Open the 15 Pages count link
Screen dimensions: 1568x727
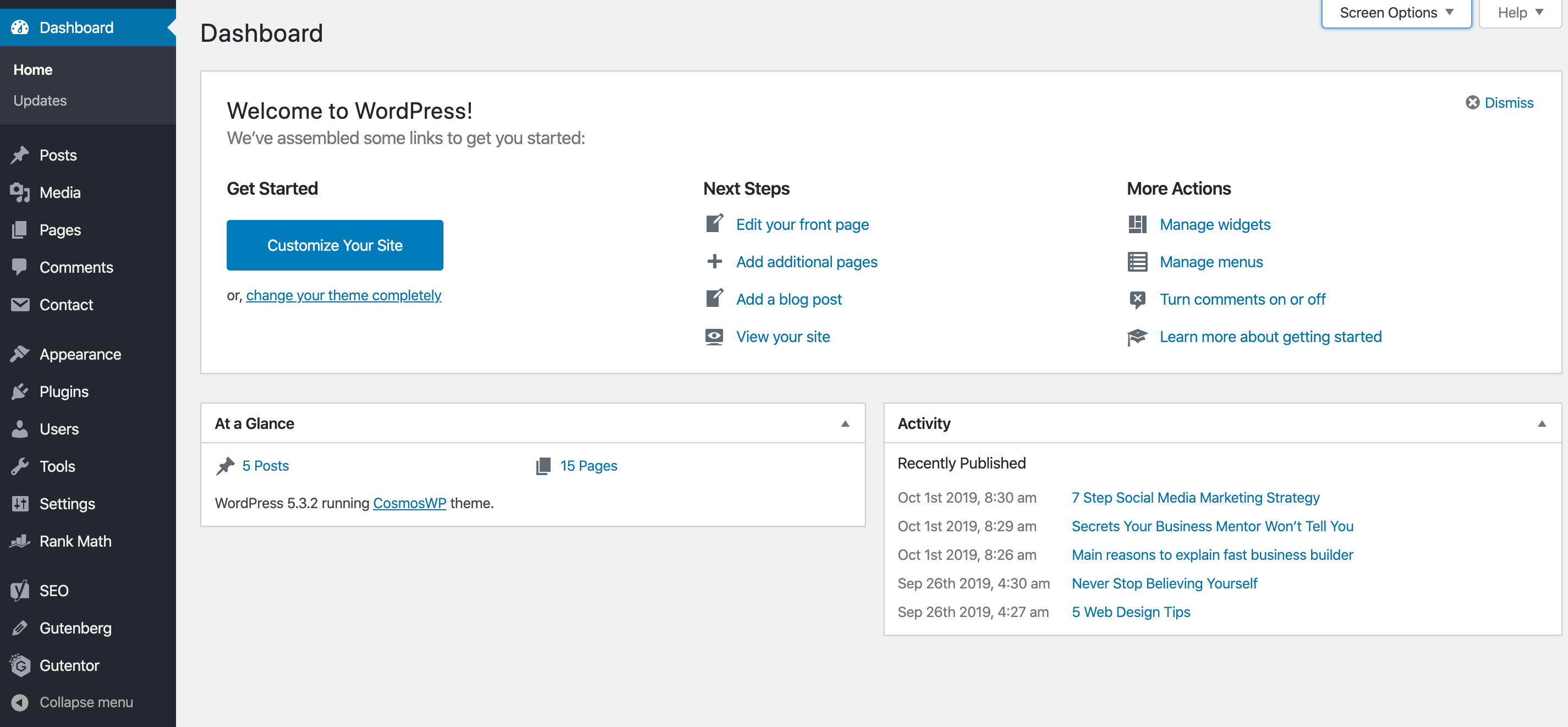tap(589, 466)
